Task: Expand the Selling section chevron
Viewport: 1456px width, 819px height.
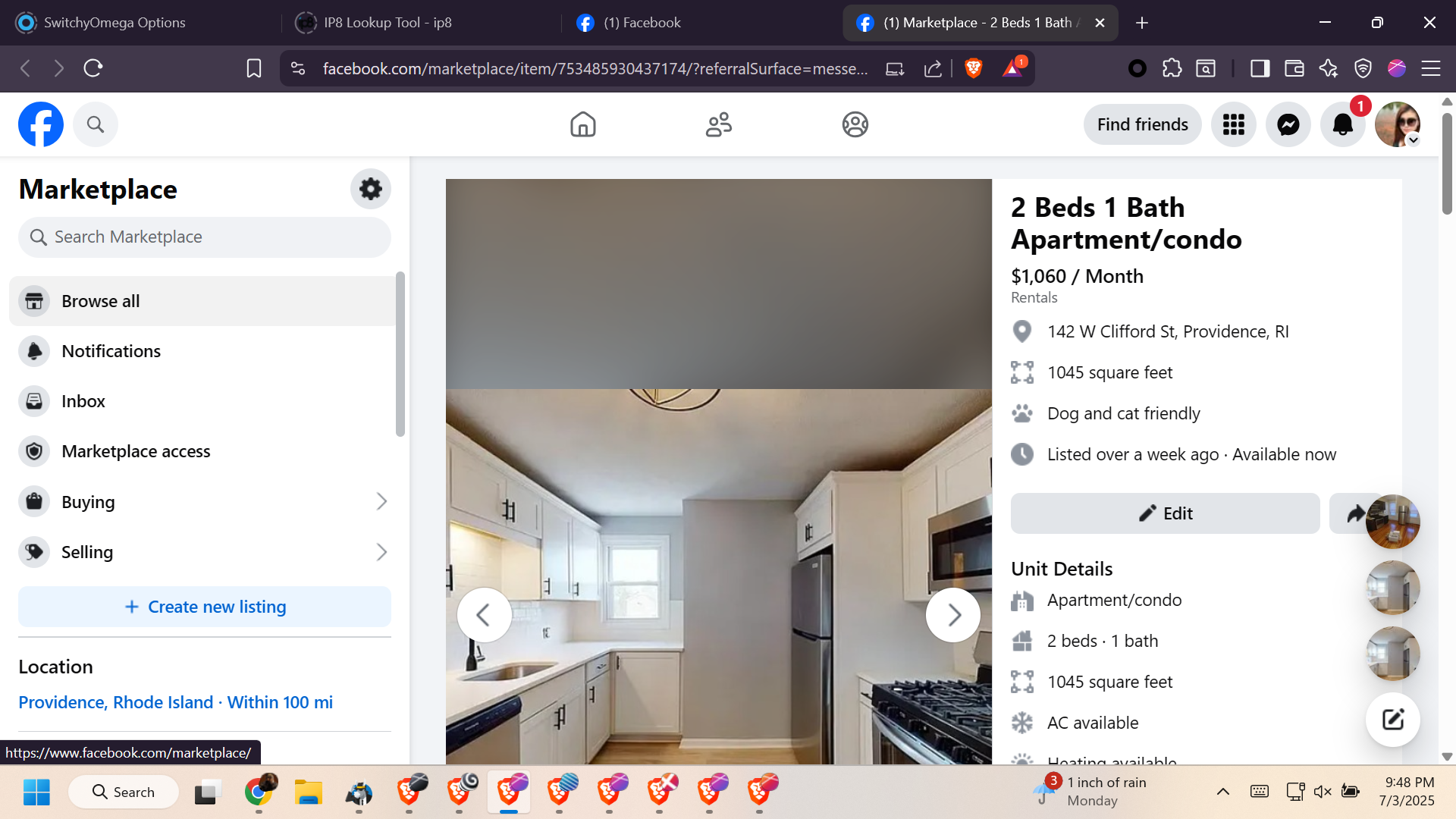Action: coord(381,552)
